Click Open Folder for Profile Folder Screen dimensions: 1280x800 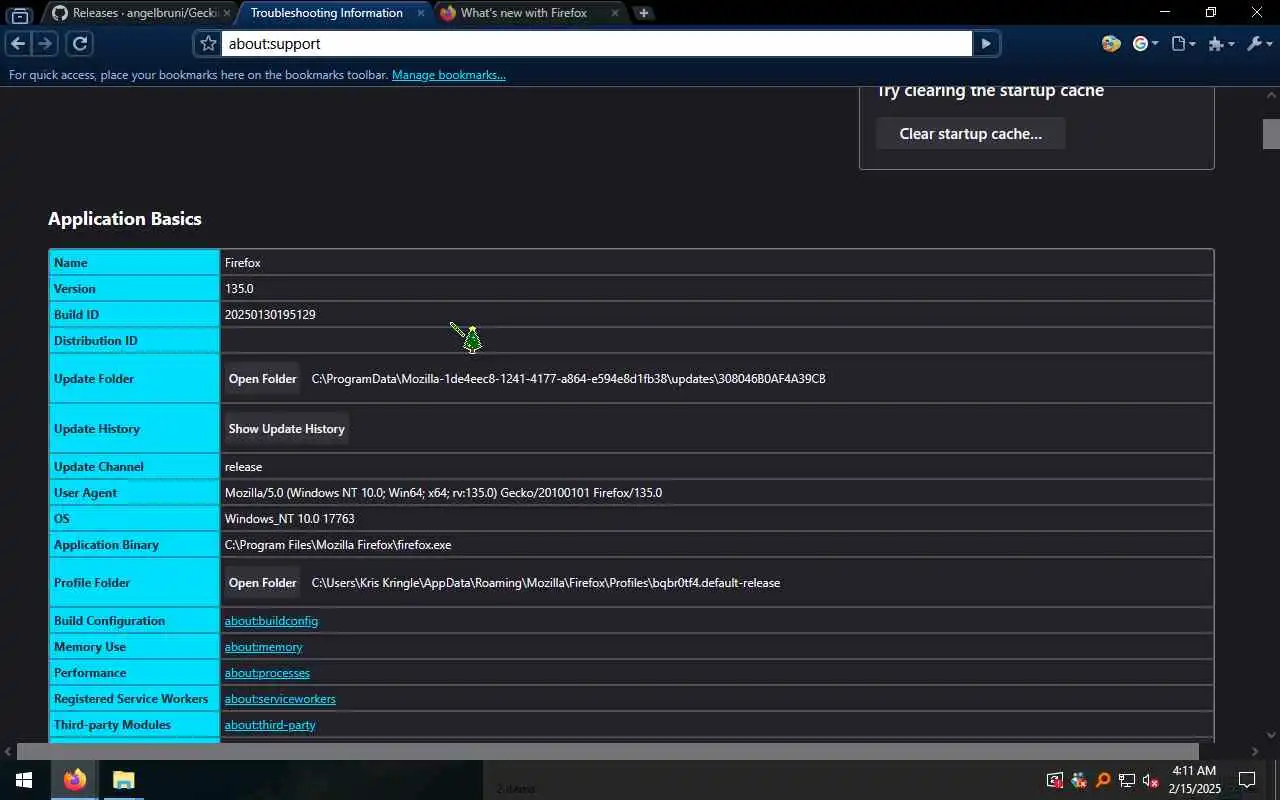(x=262, y=583)
